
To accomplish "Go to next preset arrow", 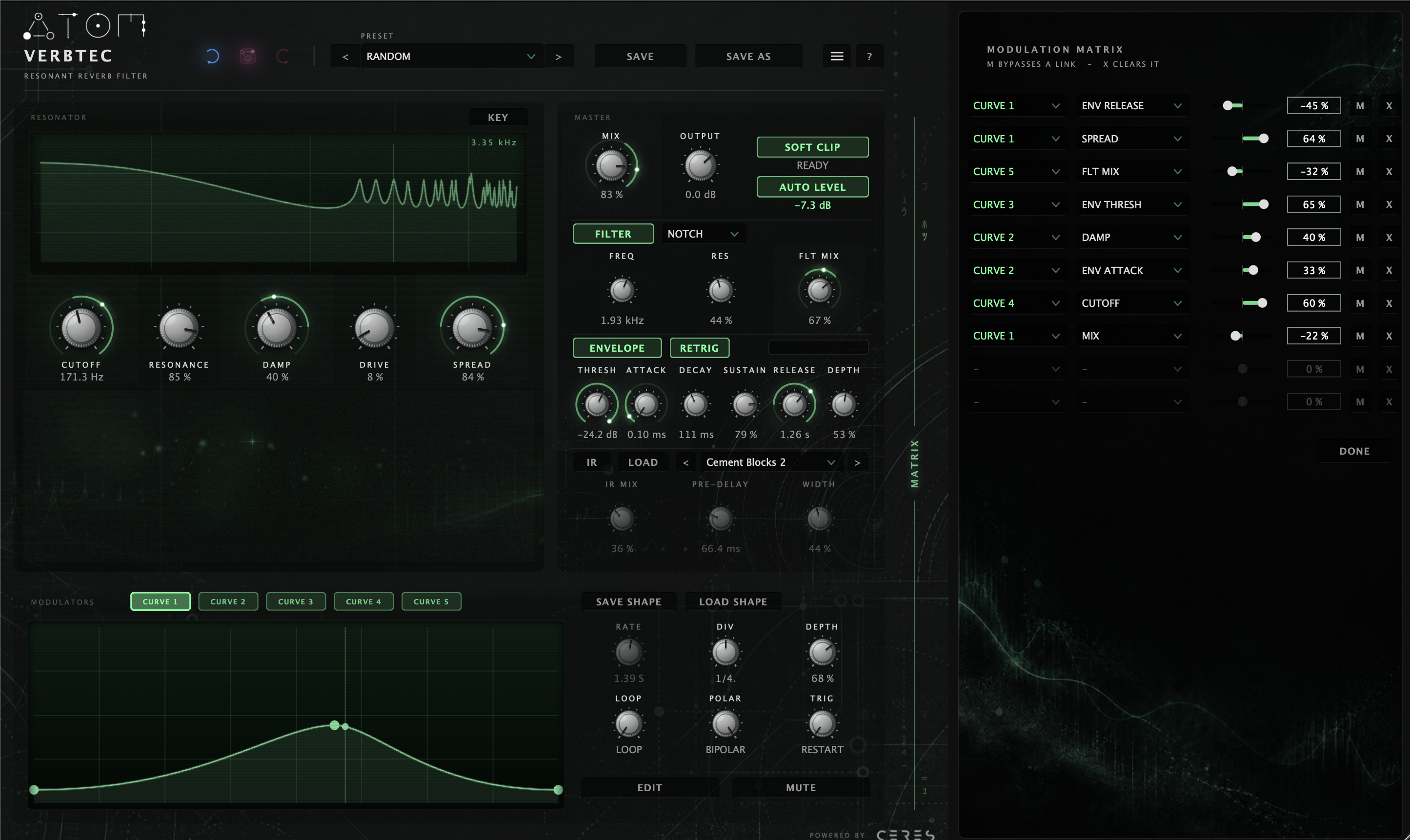I will 559,57.
